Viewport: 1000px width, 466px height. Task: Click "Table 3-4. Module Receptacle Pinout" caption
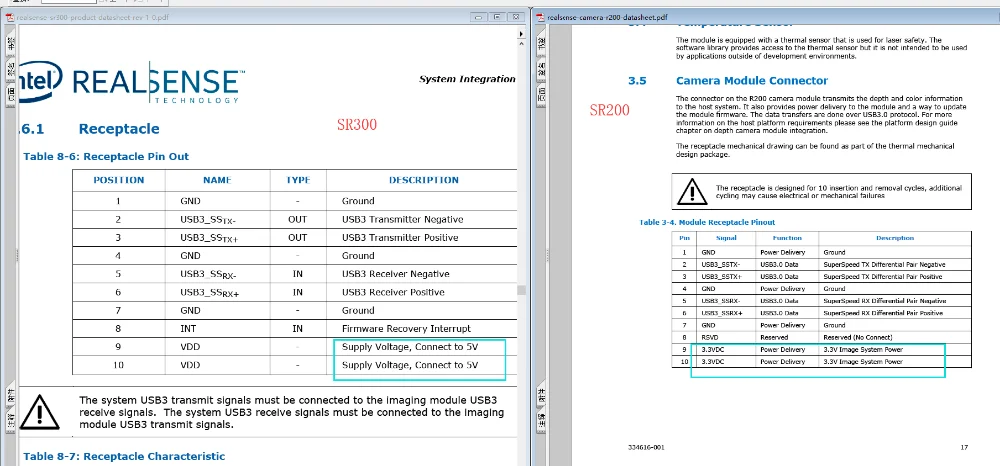[707, 222]
